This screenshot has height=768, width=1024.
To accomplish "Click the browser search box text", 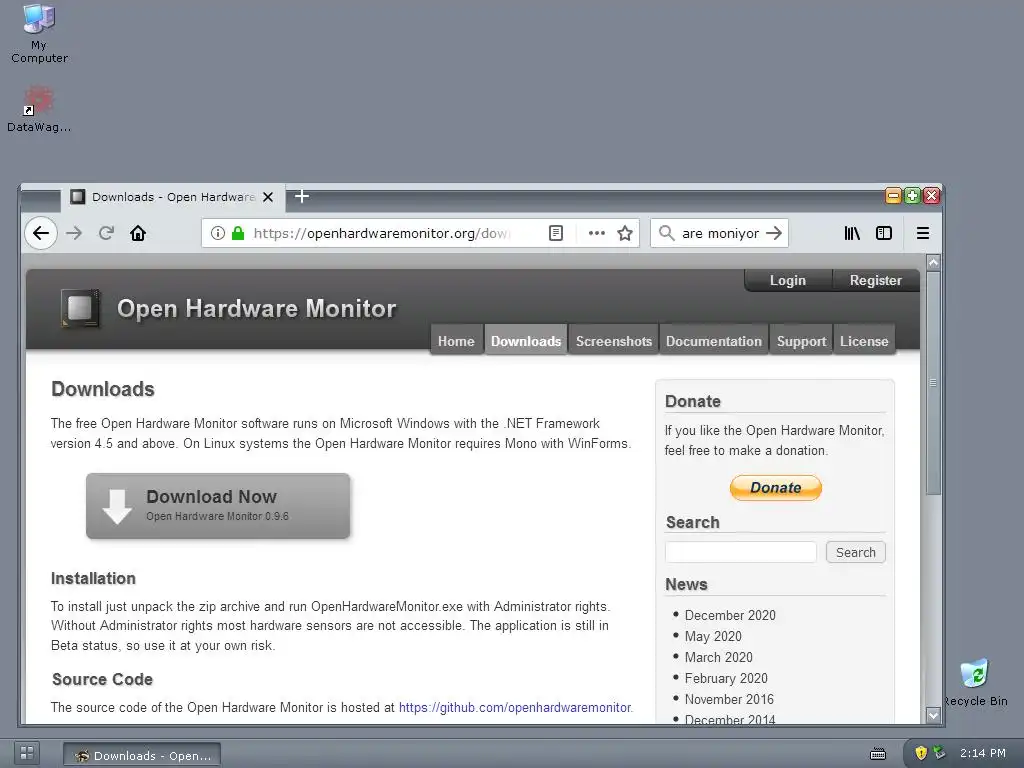I will coord(720,233).
